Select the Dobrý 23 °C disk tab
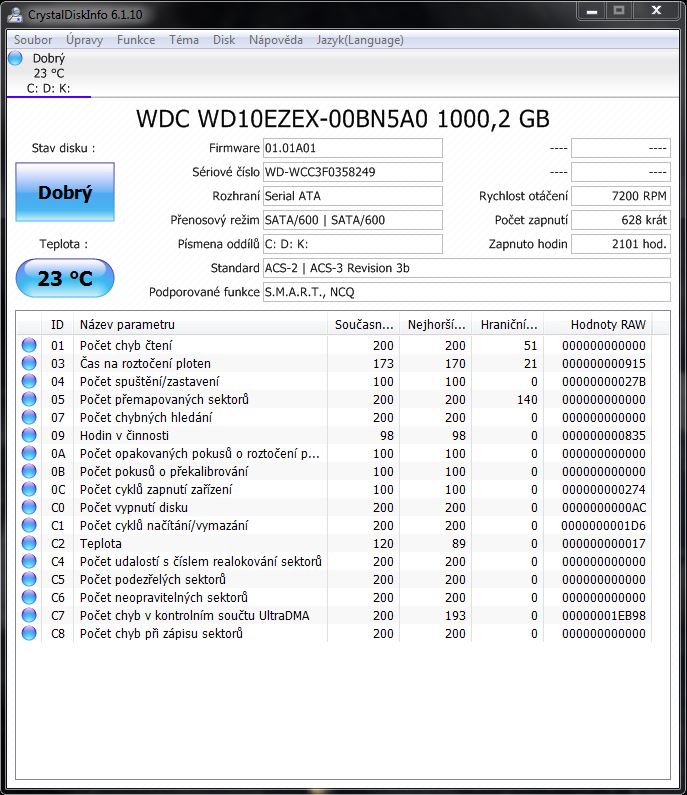The width and height of the screenshot is (687, 795). 49,74
